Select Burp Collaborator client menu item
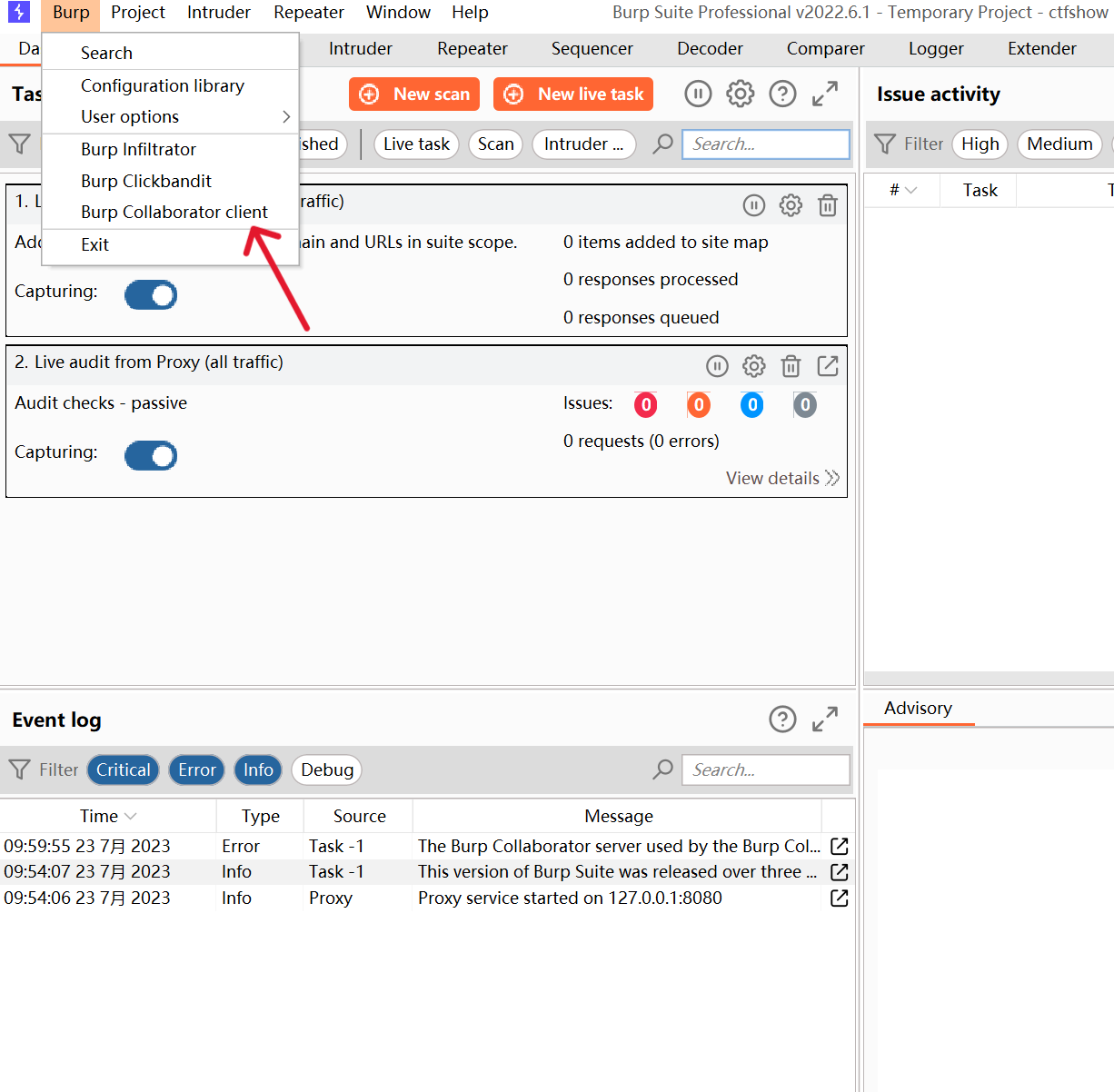This screenshot has width=1114, height=1092. coord(170,212)
